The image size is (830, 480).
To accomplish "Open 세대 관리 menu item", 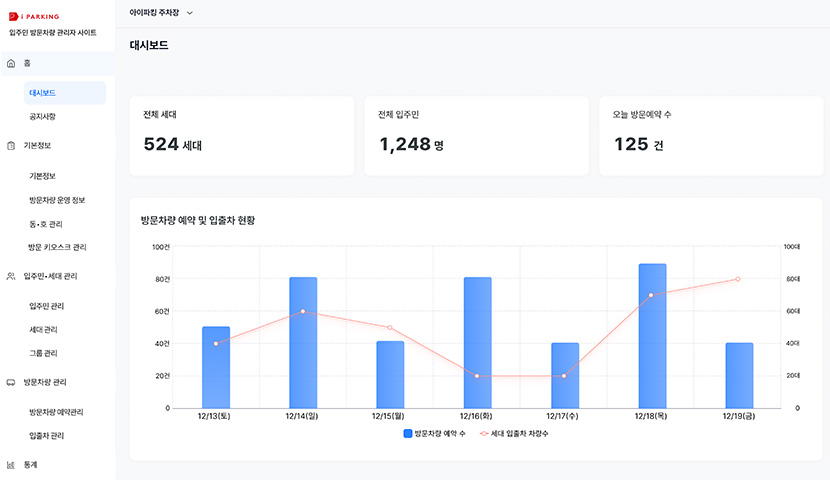I will 43,329.
